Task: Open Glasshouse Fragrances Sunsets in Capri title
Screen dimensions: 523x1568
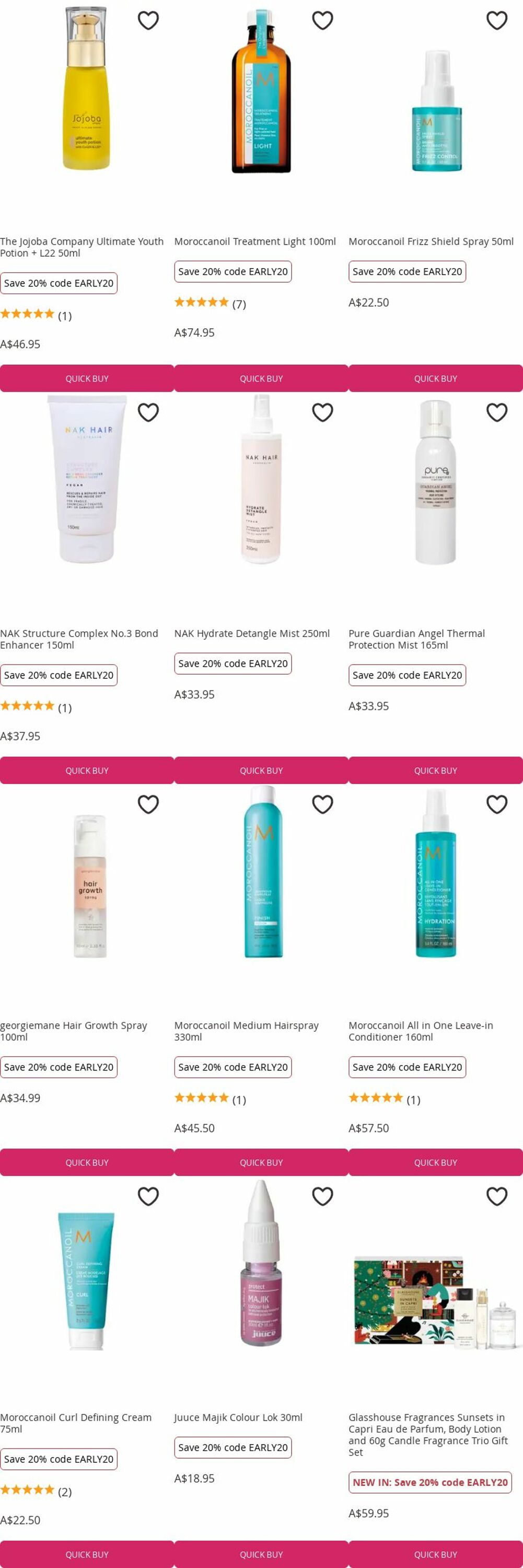Action: (428, 1435)
